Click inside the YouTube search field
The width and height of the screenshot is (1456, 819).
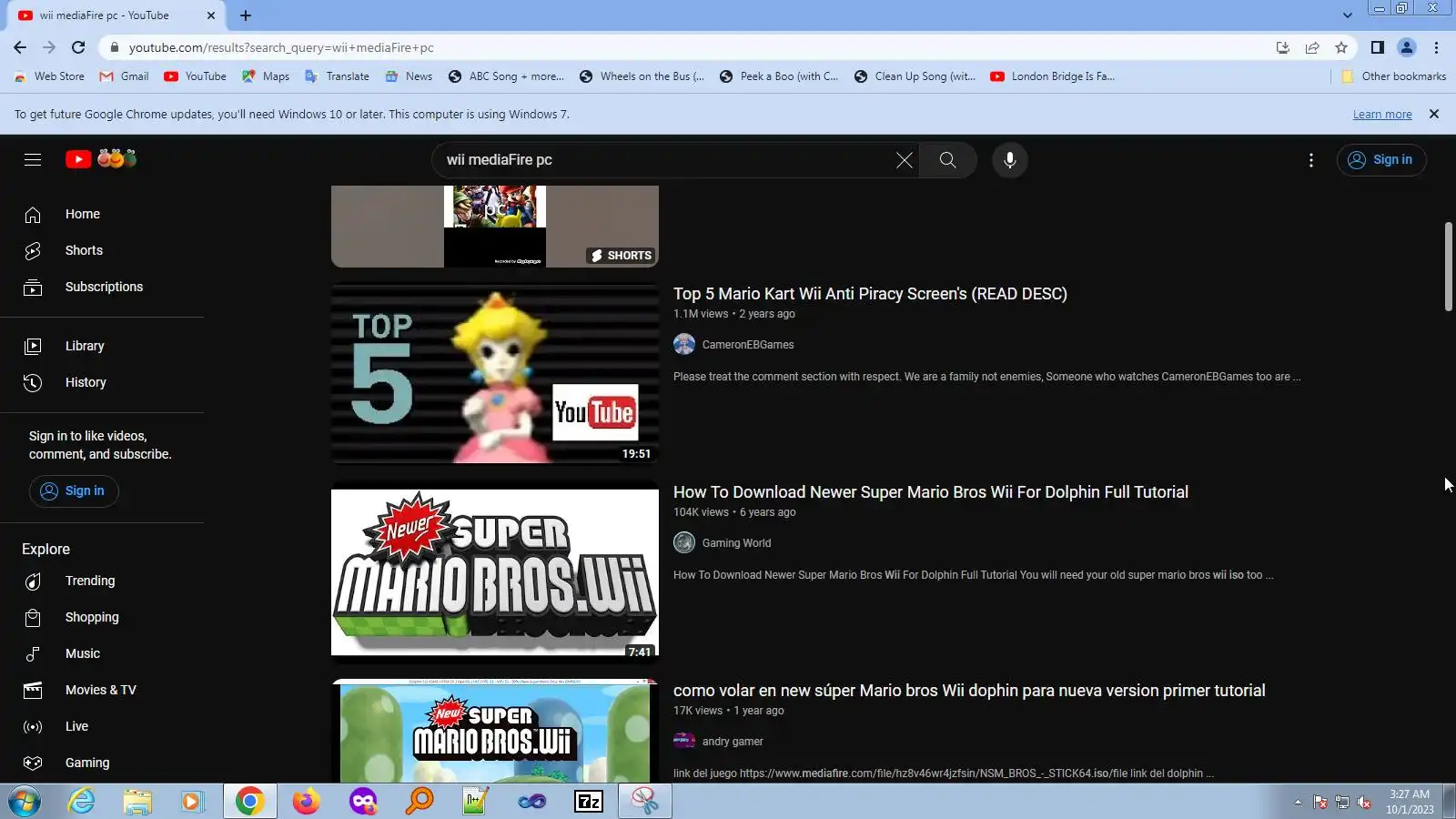(x=664, y=160)
